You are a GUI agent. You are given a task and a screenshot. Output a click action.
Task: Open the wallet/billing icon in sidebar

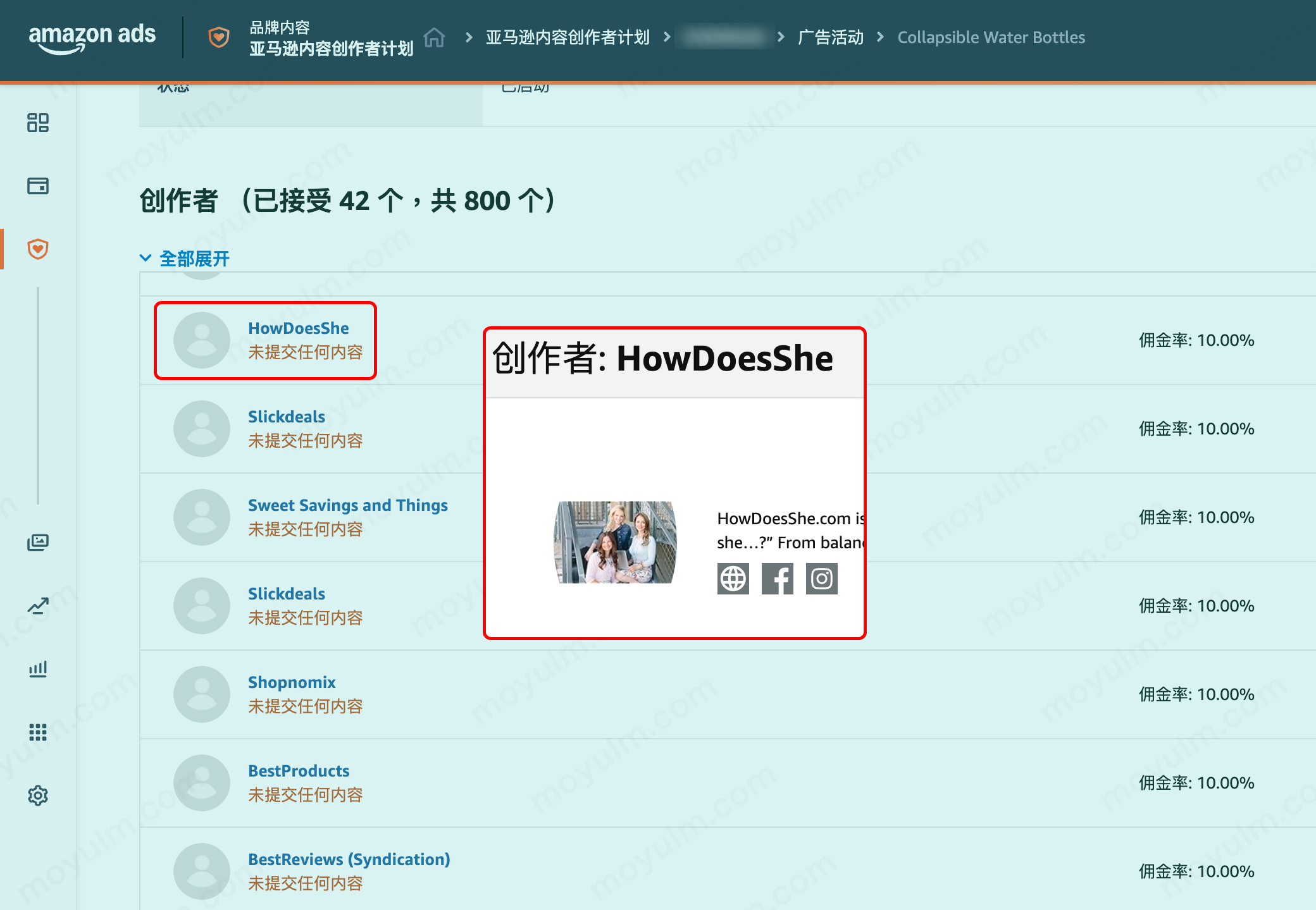point(38,186)
